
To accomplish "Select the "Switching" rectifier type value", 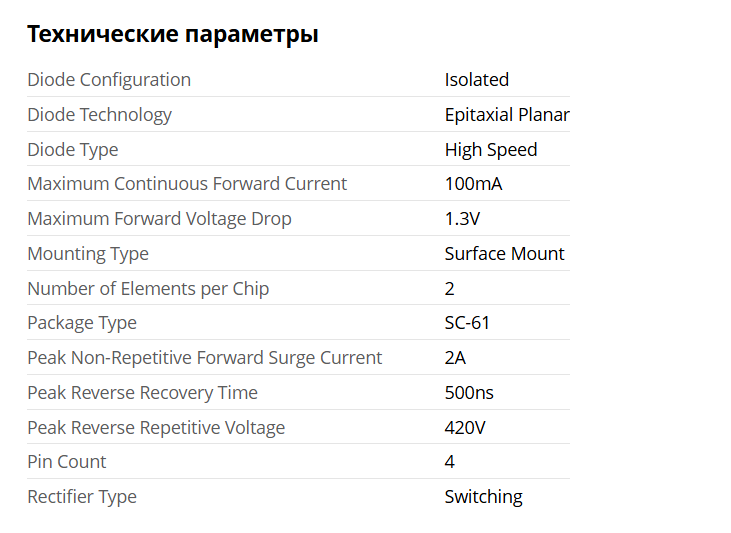I will pyautogui.click(x=483, y=497).
